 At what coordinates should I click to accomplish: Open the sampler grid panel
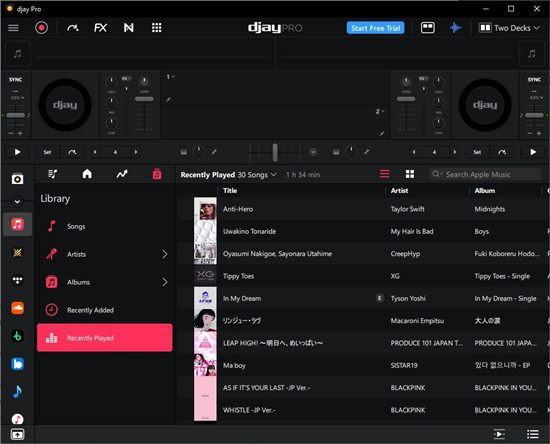click(x=156, y=28)
